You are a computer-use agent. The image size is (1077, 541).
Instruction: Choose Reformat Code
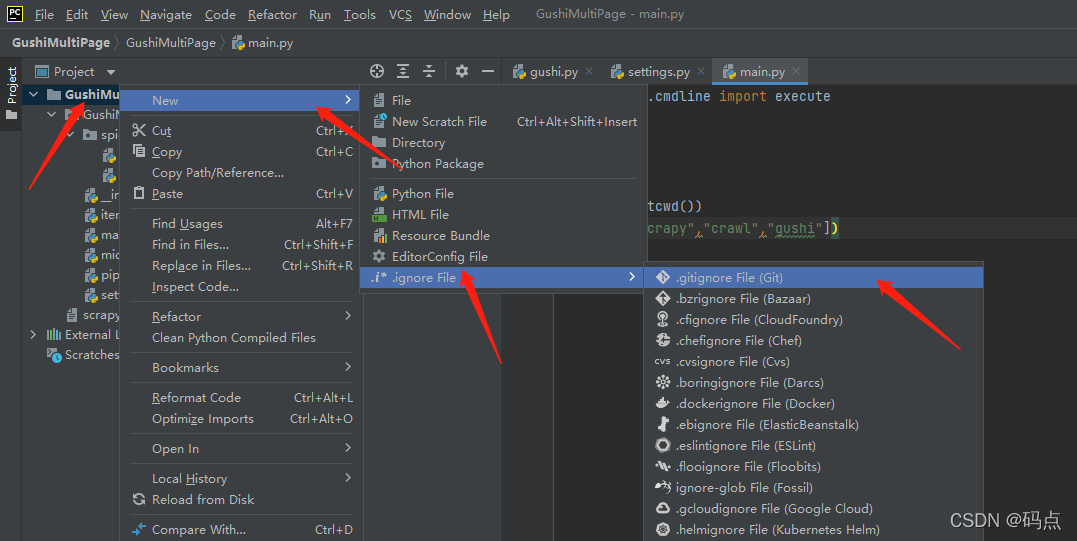point(240,398)
